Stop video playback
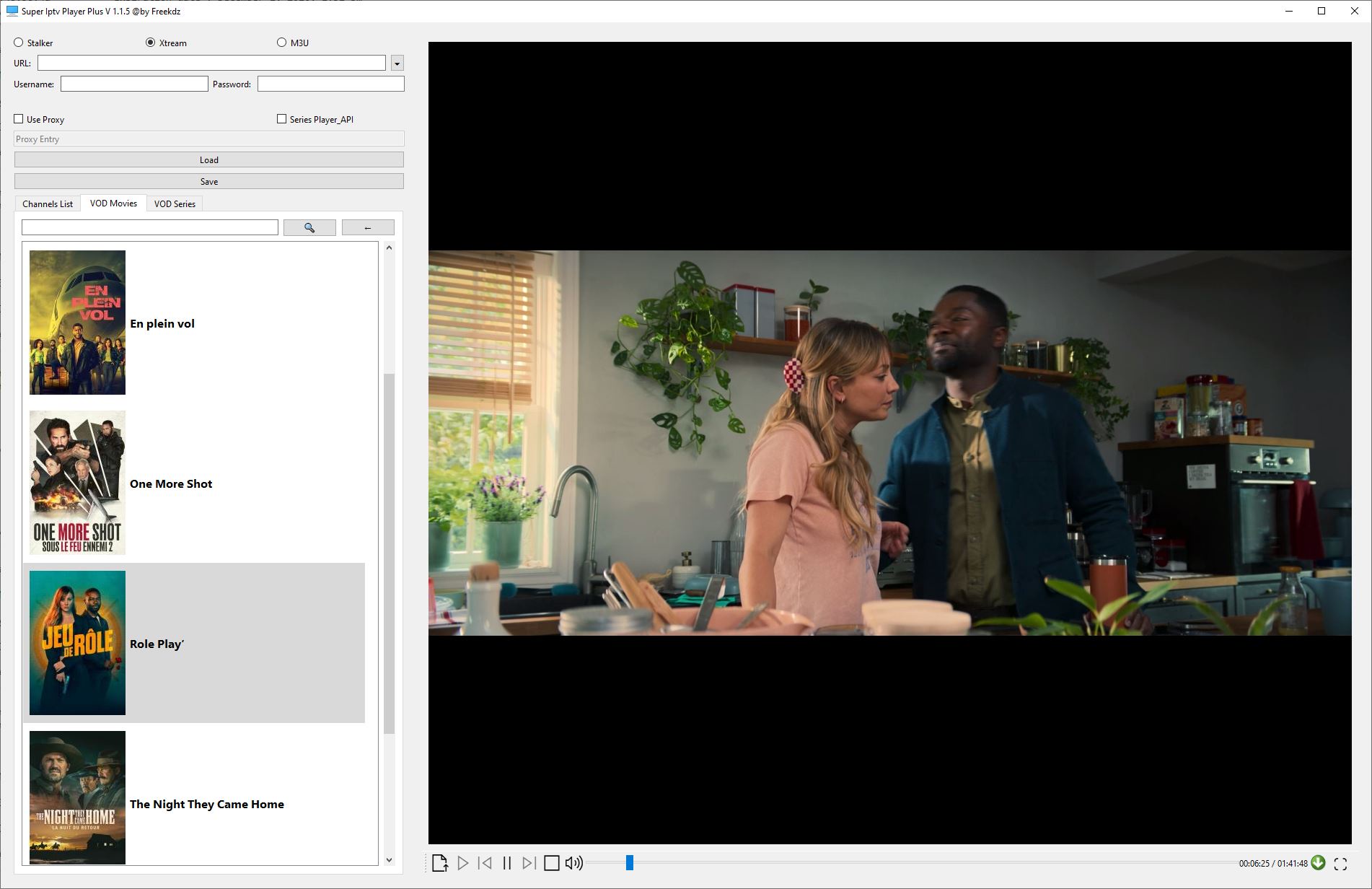The width and height of the screenshot is (1372, 889). pos(552,863)
